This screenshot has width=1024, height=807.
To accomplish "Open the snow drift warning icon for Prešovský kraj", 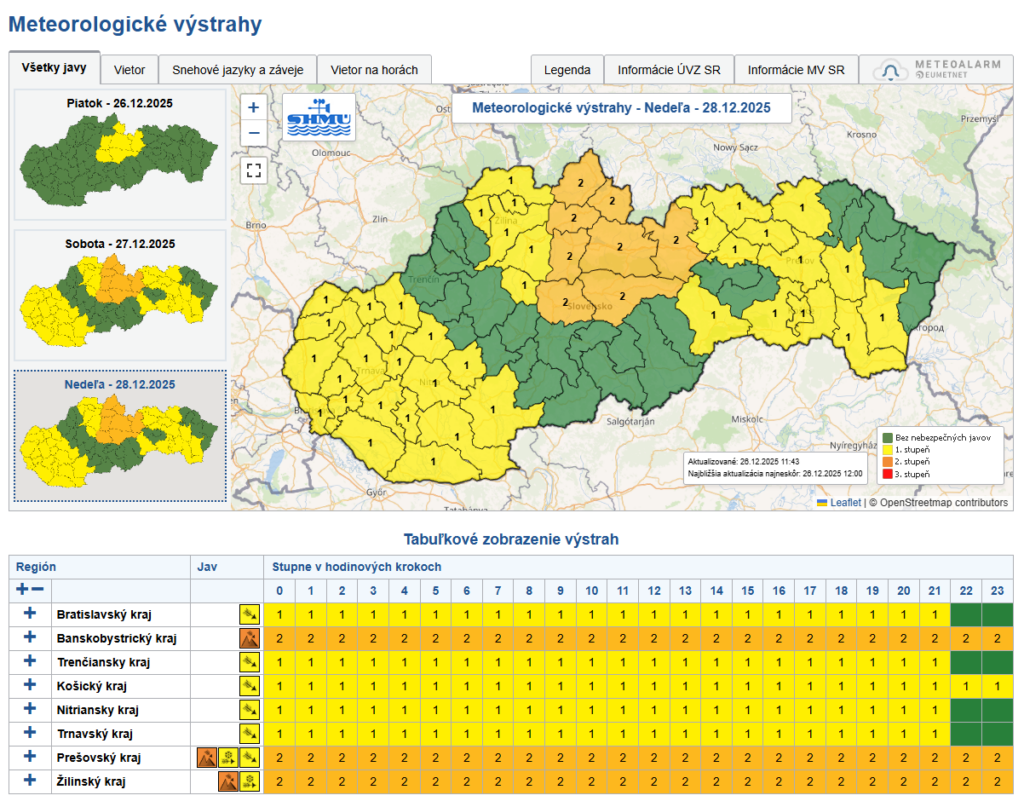I will coord(226,757).
